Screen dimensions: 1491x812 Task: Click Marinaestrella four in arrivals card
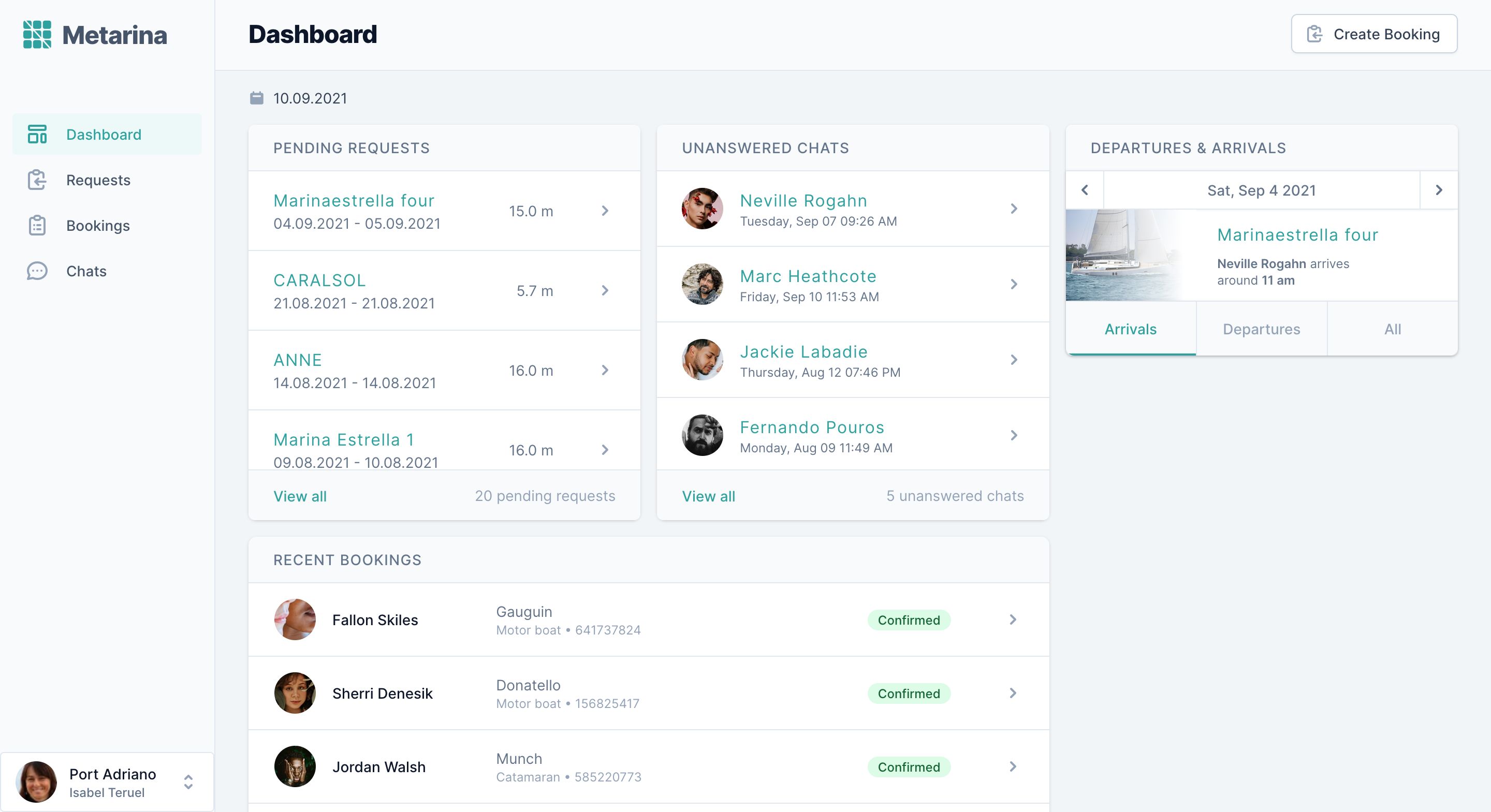[x=1298, y=234]
